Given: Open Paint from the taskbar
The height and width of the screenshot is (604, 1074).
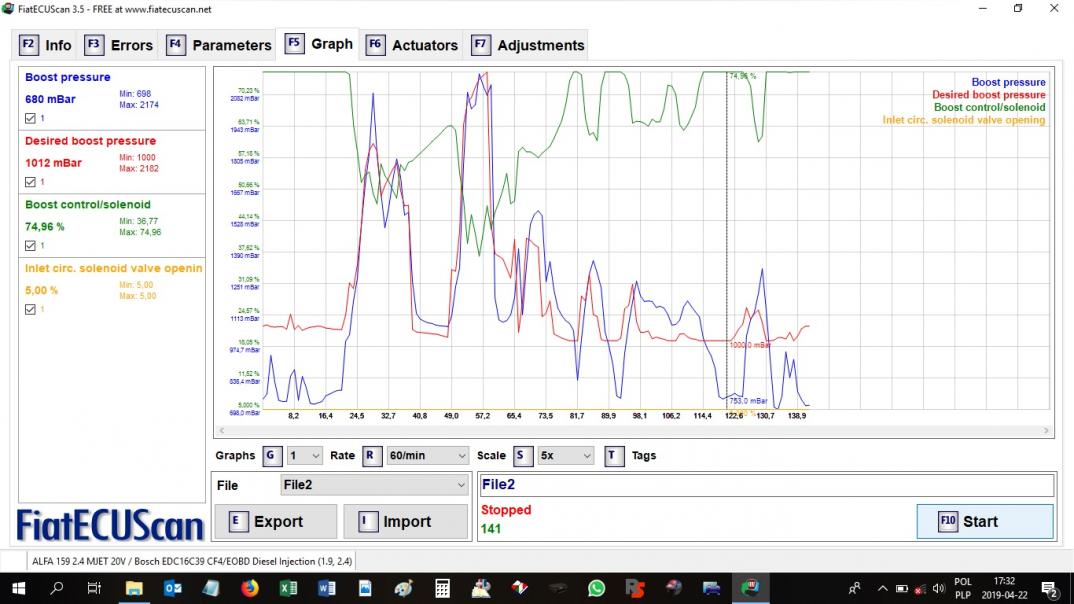Looking at the screenshot, I should [404, 588].
